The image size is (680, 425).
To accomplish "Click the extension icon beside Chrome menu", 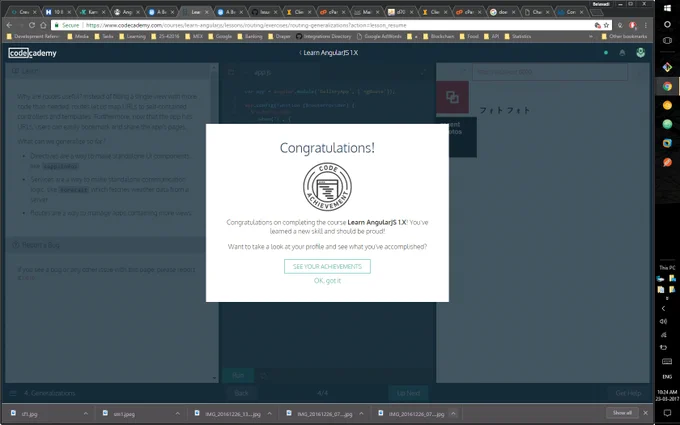I will click(x=633, y=25).
